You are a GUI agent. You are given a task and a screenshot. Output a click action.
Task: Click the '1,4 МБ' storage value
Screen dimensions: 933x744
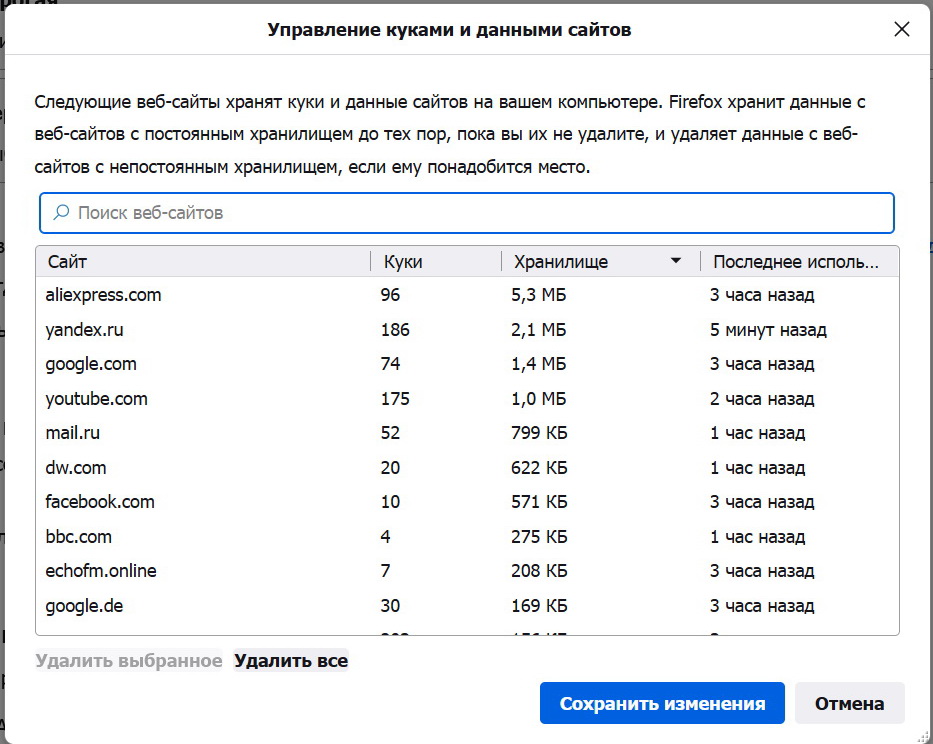538,364
